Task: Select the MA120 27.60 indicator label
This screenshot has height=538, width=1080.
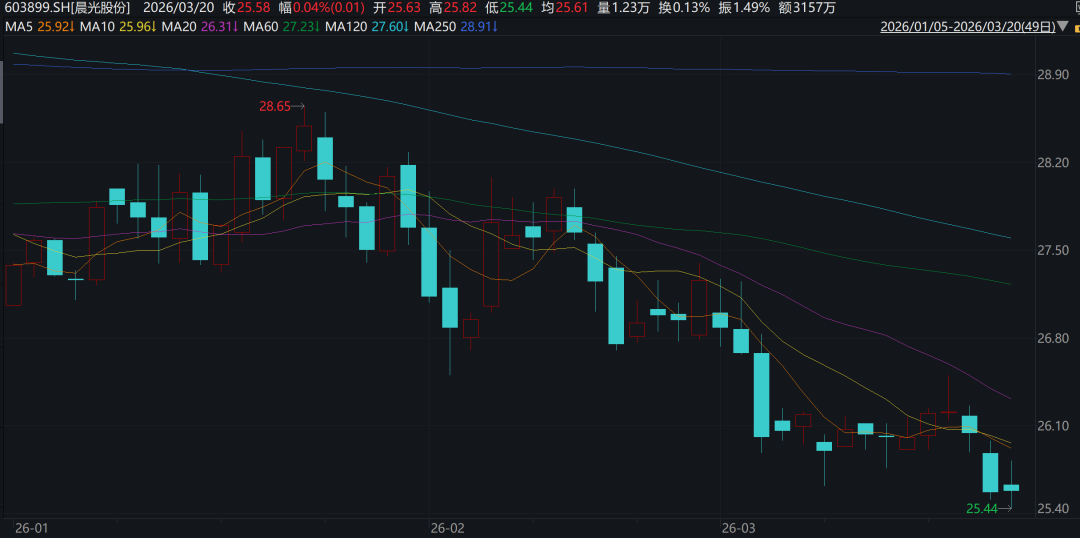Action: [366, 28]
